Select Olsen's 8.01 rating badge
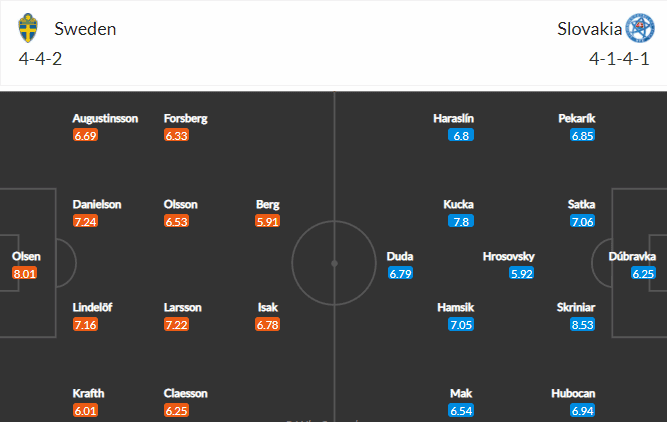Image resolution: width=667 pixels, height=422 pixels. pos(25,274)
